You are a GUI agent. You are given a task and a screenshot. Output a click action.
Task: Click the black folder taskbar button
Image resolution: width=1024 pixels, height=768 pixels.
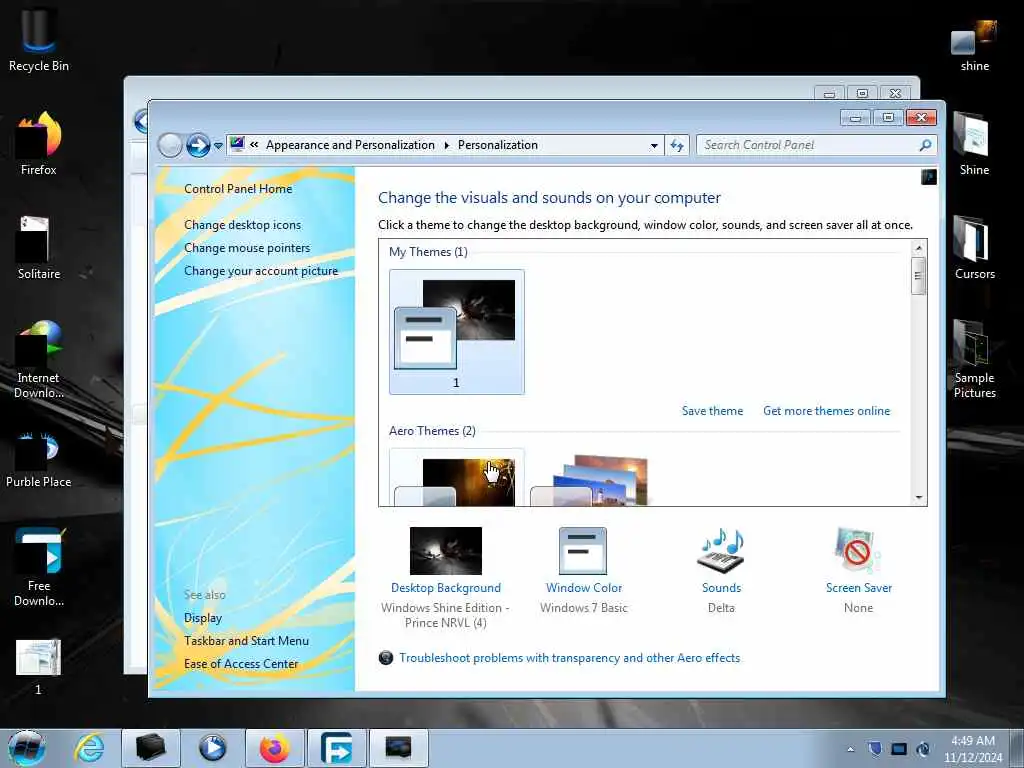pyautogui.click(x=151, y=748)
